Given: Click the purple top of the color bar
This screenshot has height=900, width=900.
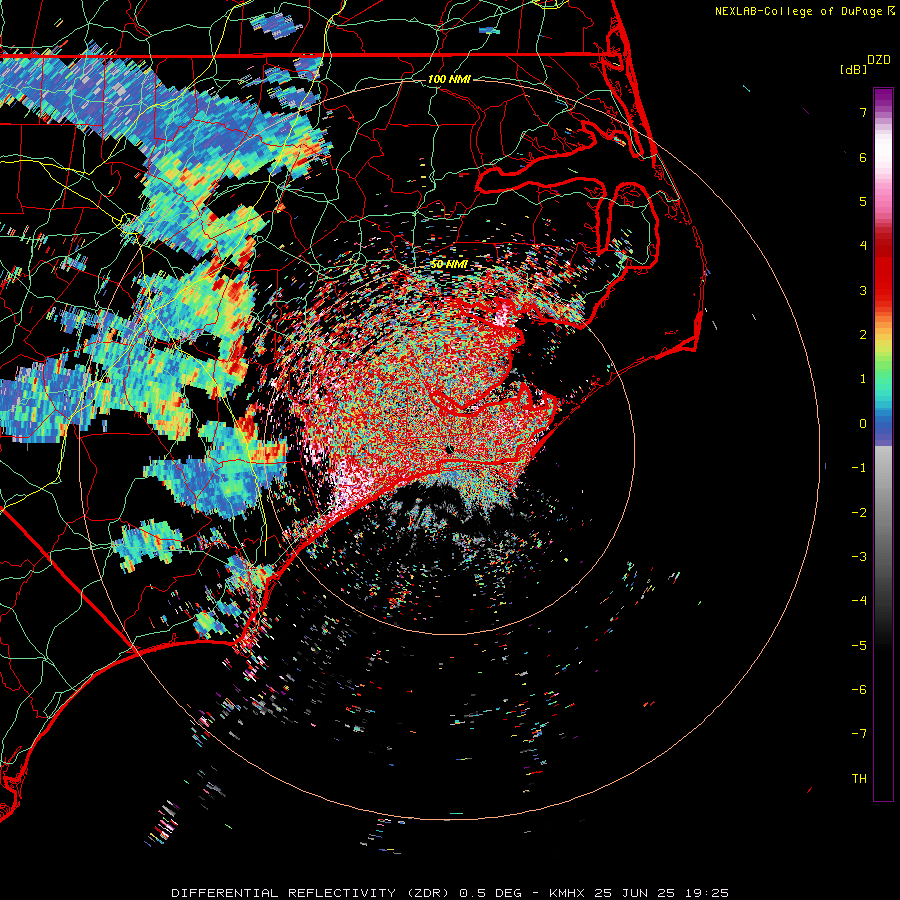Looking at the screenshot, I should 883,96.
